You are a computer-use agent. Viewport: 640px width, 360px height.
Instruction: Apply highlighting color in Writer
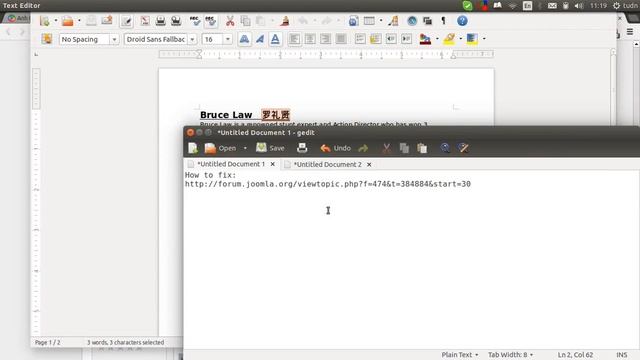pyautogui.click(x=449, y=39)
